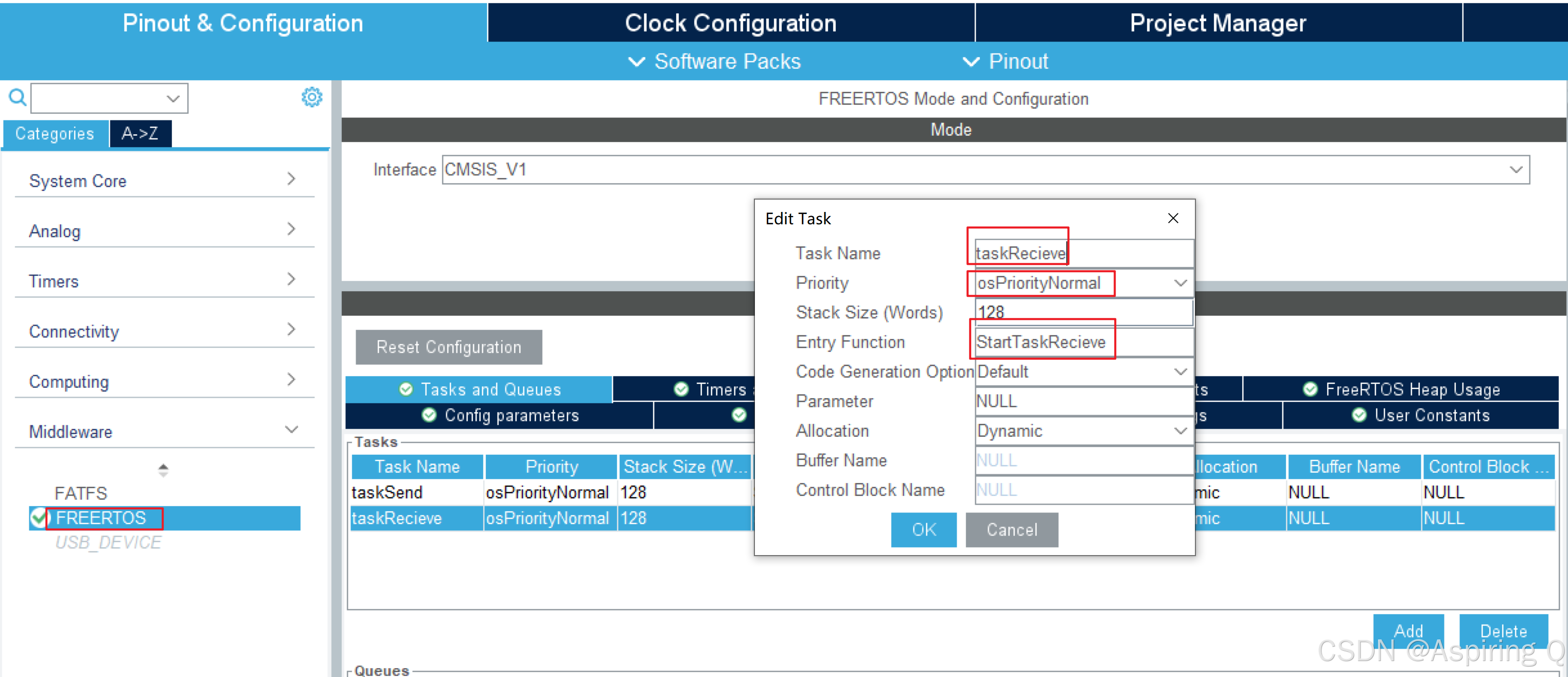The image size is (1568, 677).
Task: Click the Stack Size column header
Action: (x=685, y=467)
